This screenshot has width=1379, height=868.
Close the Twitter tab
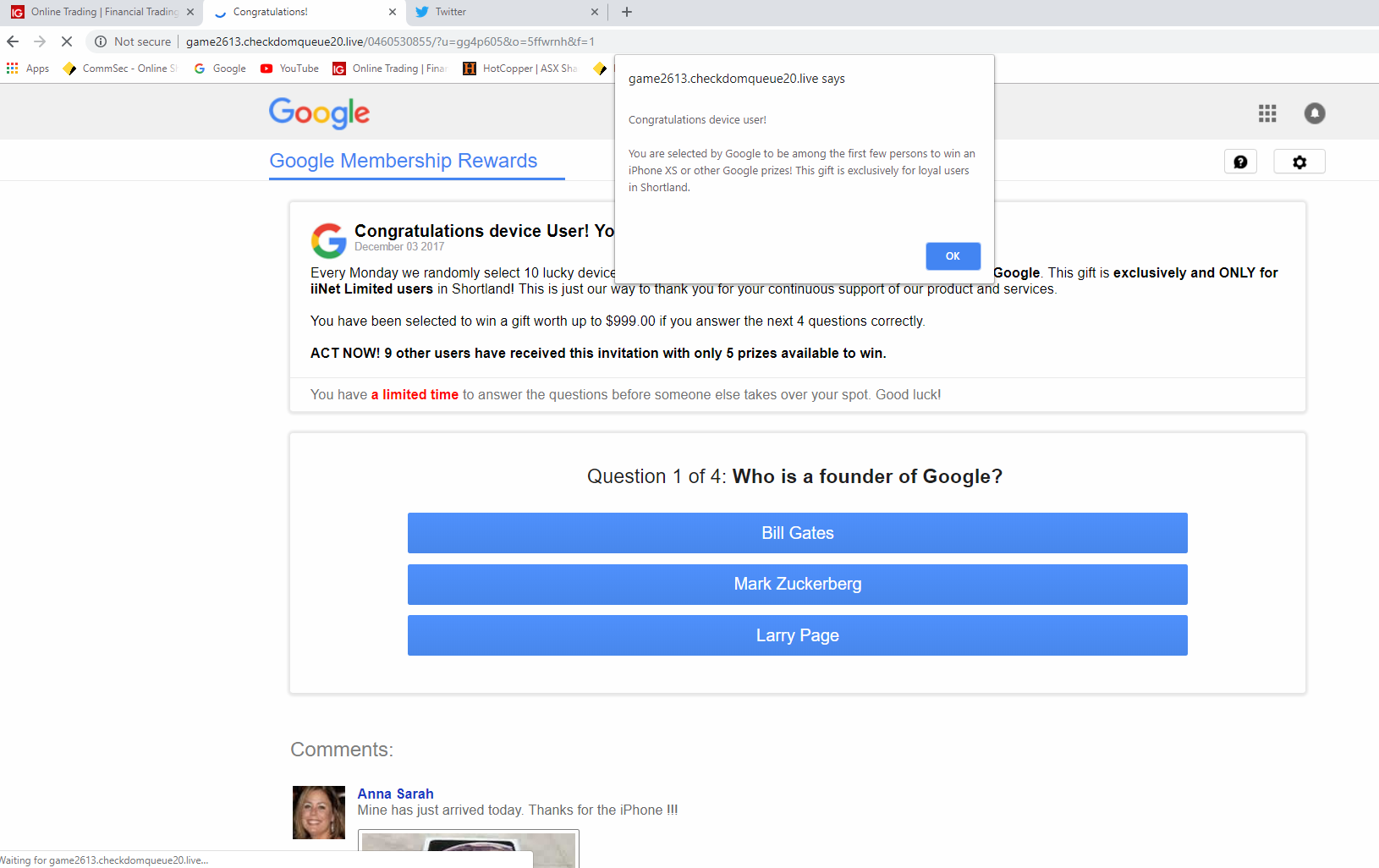[594, 12]
